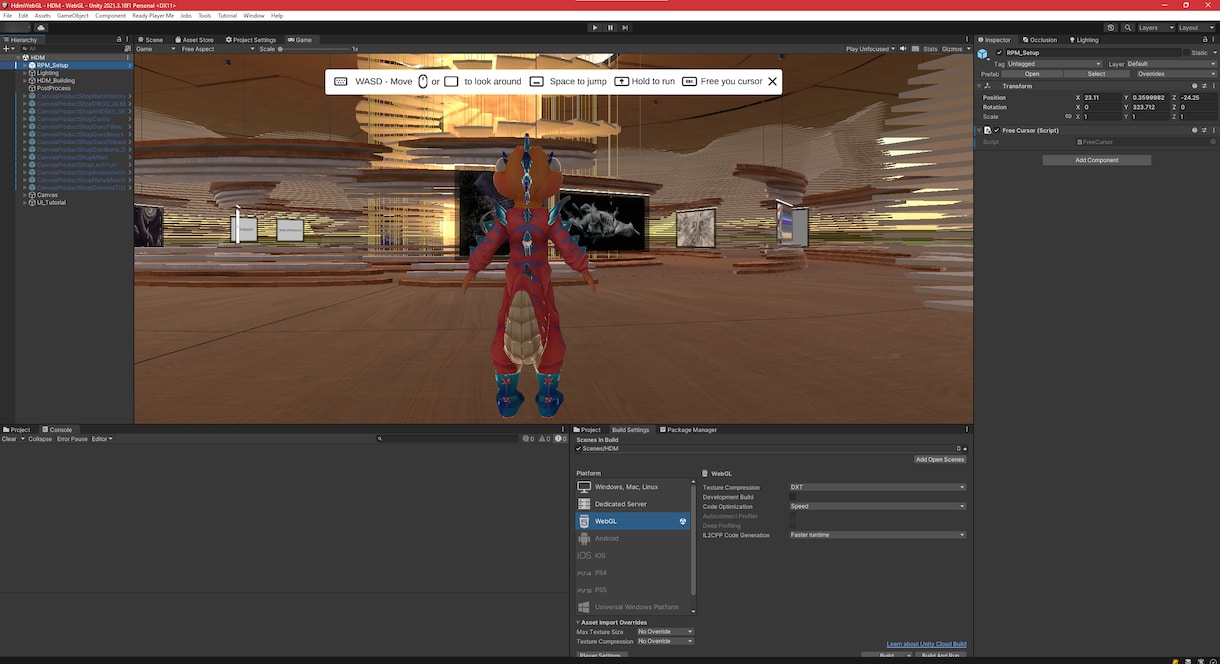Click the Hierarchy panel lock icon

coord(119,40)
